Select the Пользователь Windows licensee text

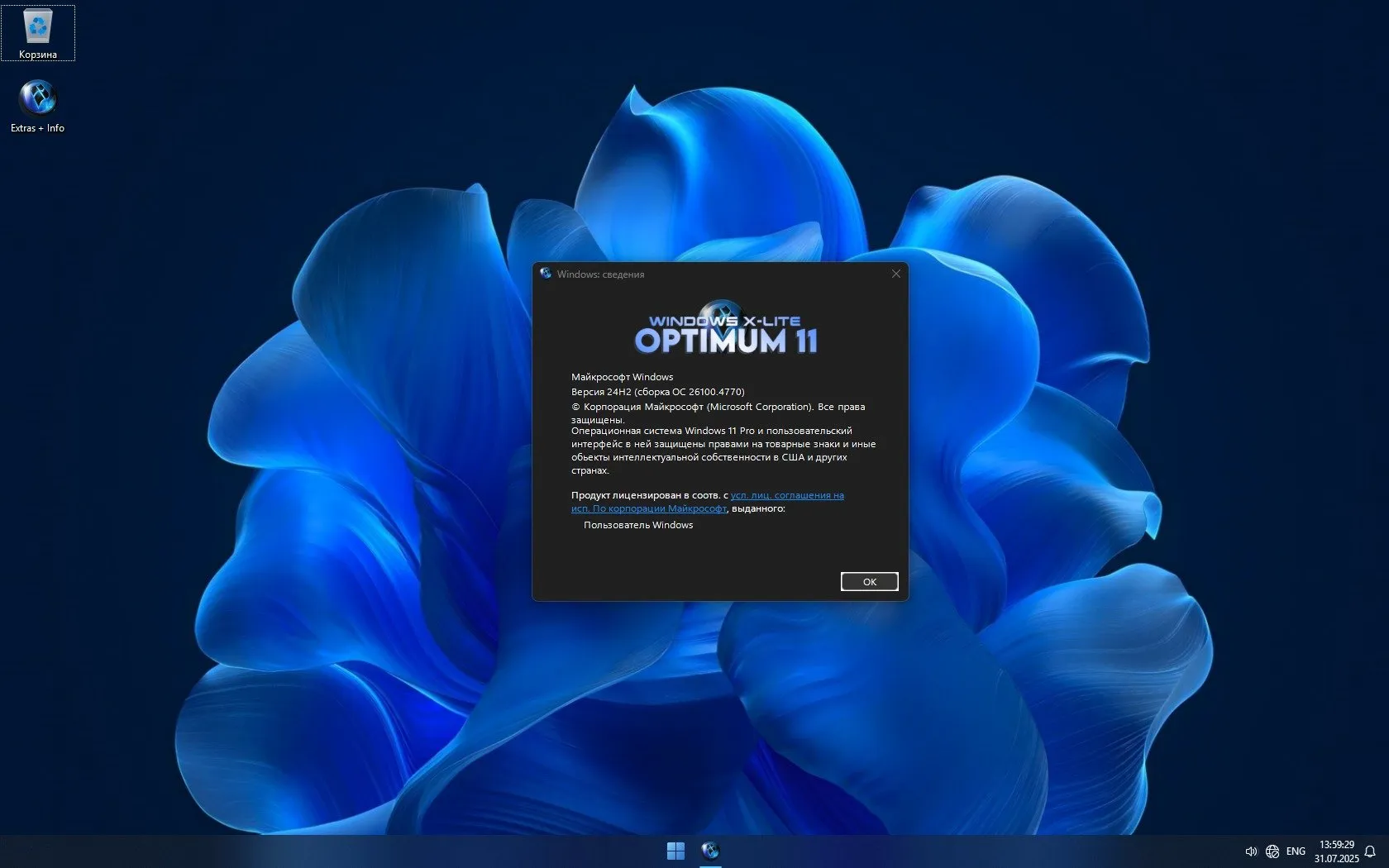[x=638, y=524]
